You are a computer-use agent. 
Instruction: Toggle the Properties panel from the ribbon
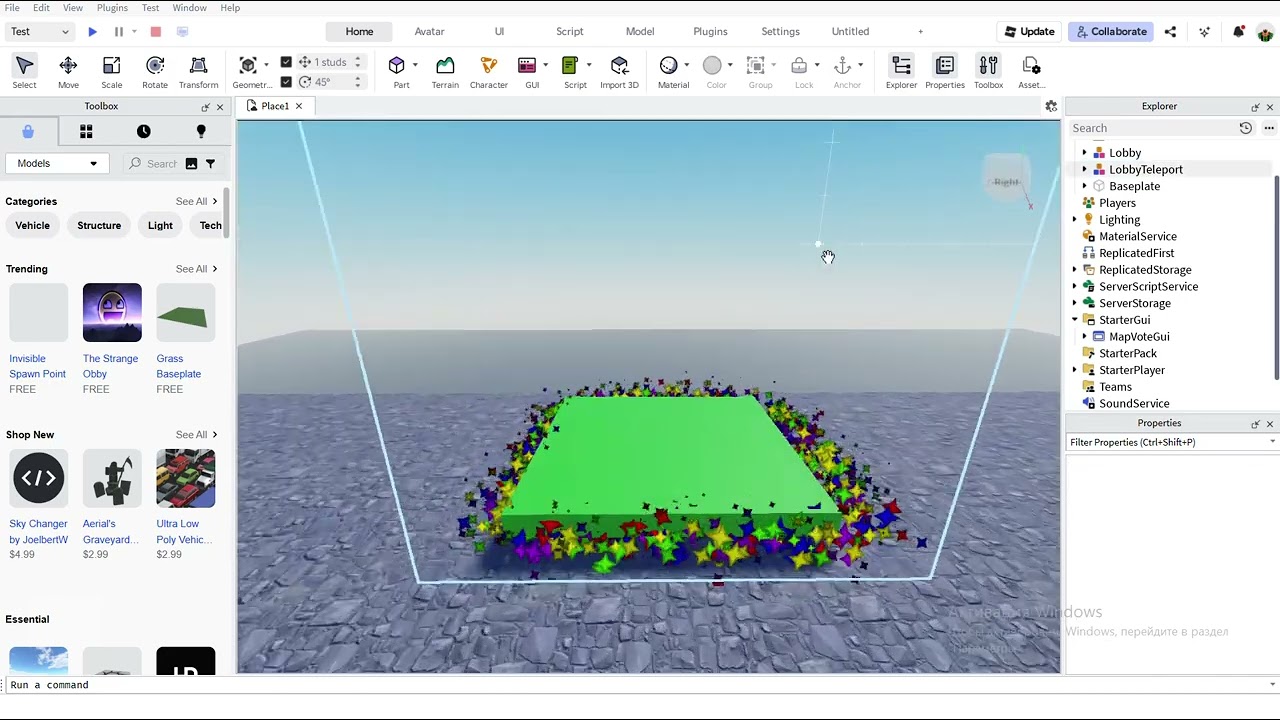tap(945, 72)
